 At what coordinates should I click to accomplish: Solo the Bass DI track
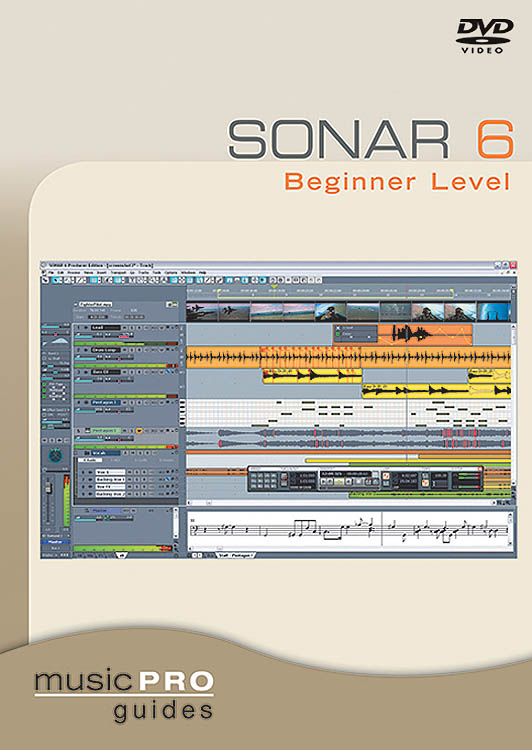coord(132,372)
